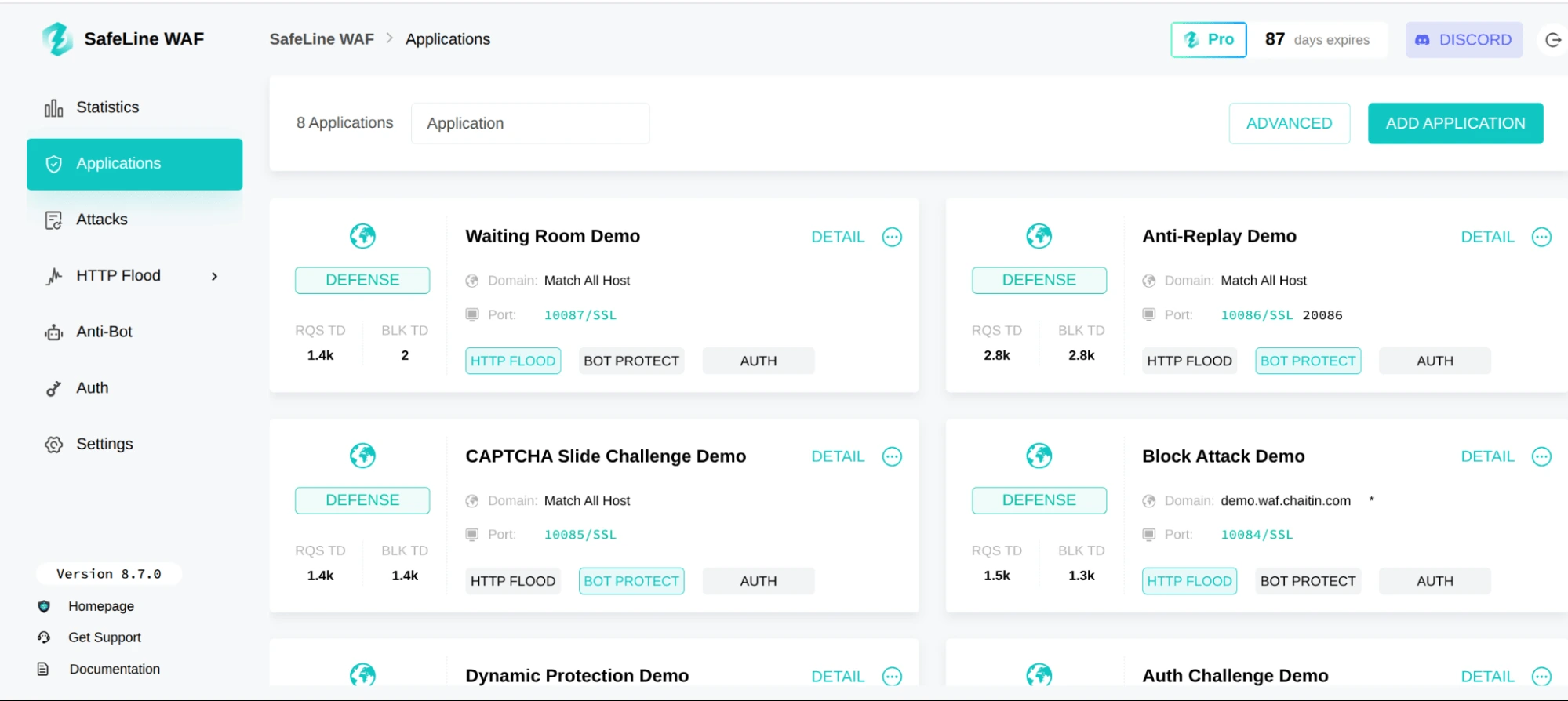Toggle DEFENSE mode for Waiting Room Demo
The width and height of the screenshot is (1568, 701).
362,280
